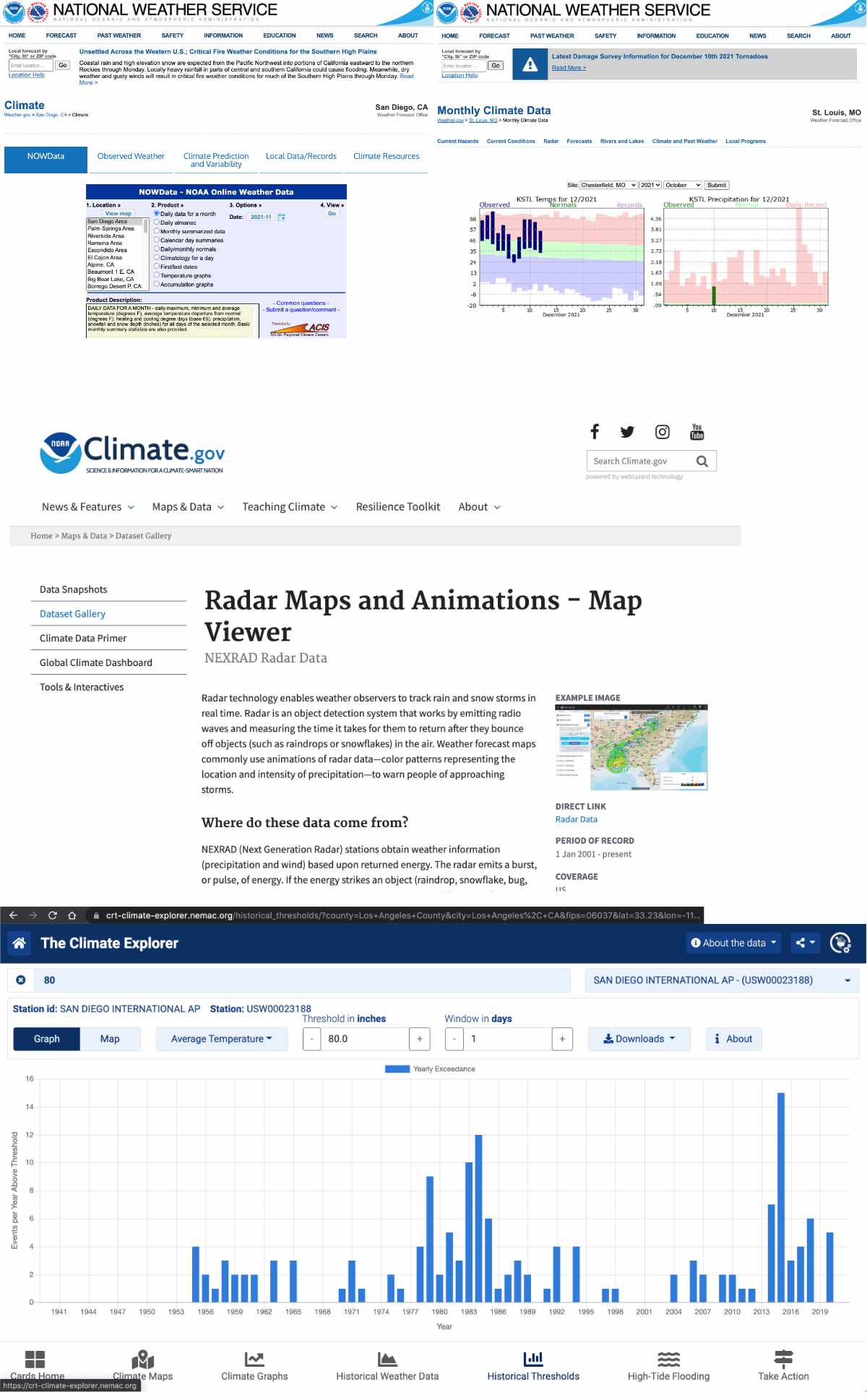The width and height of the screenshot is (867, 1400).
Task: Open the share menu in Climate Explorer
Action: click(x=805, y=943)
